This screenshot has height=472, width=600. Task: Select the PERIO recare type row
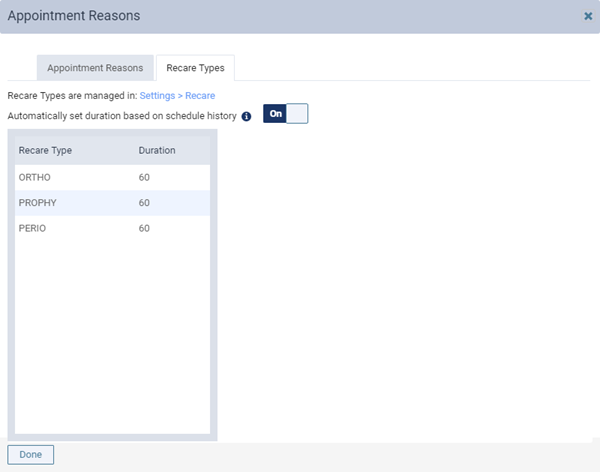(112, 228)
